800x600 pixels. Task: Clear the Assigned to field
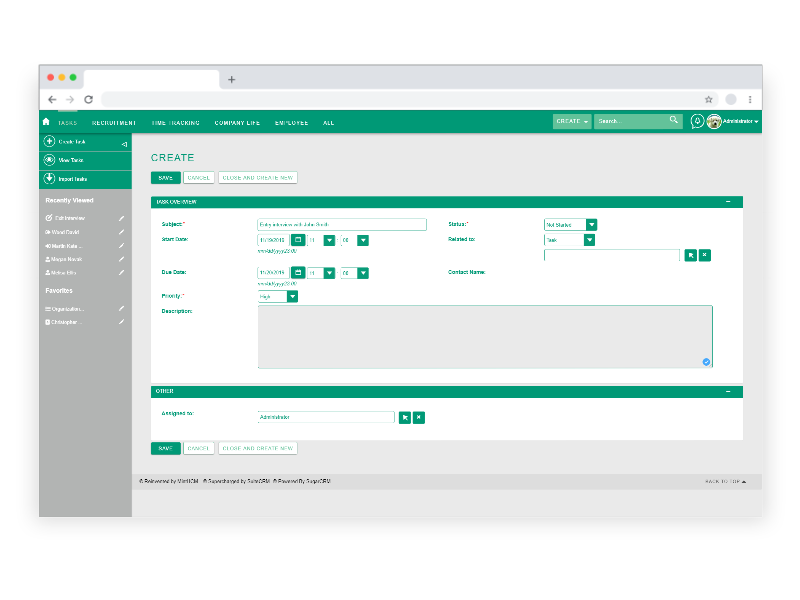(419, 418)
